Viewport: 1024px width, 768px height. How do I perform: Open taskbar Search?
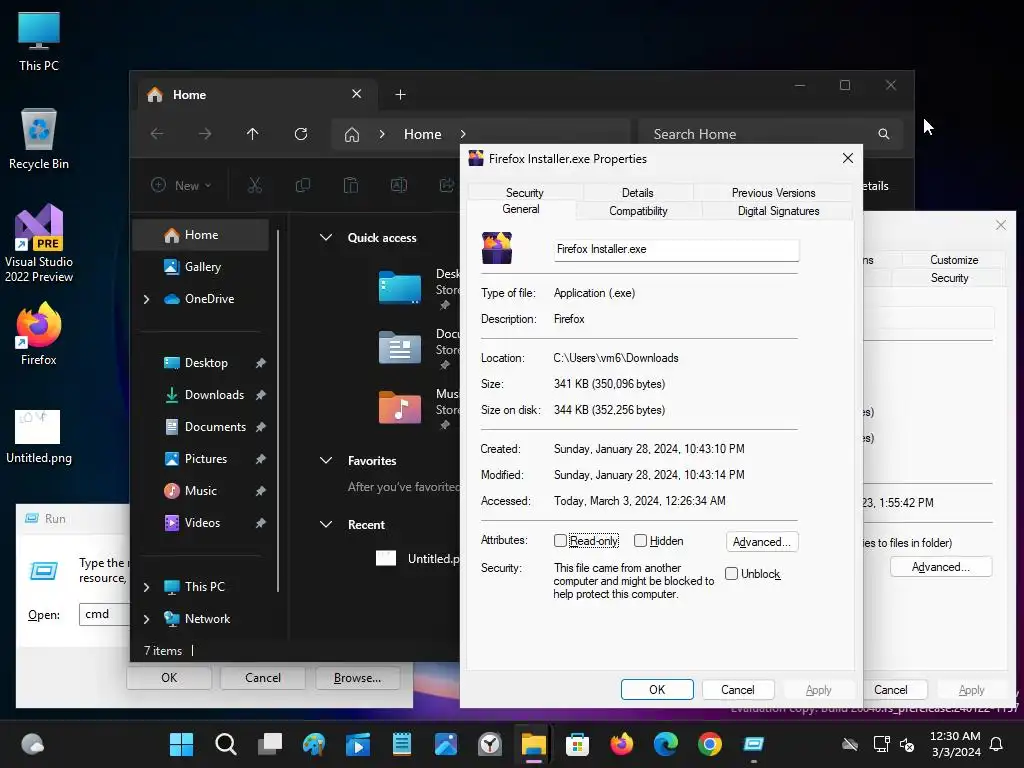coord(225,744)
